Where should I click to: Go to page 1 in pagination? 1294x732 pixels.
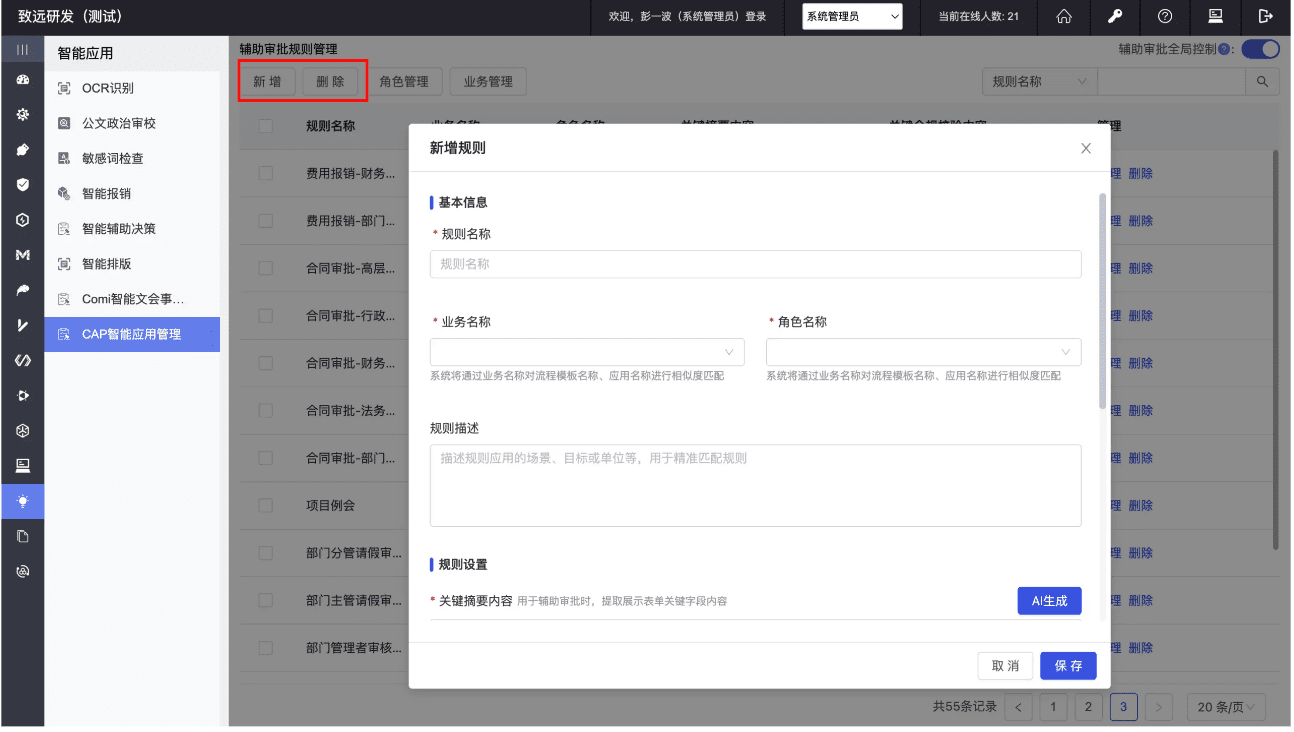[x=1053, y=707]
